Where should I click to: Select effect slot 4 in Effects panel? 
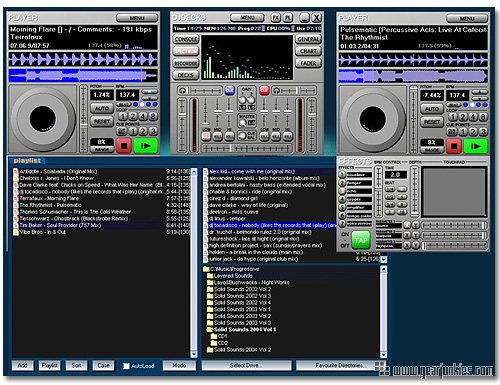[x=342, y=199]
